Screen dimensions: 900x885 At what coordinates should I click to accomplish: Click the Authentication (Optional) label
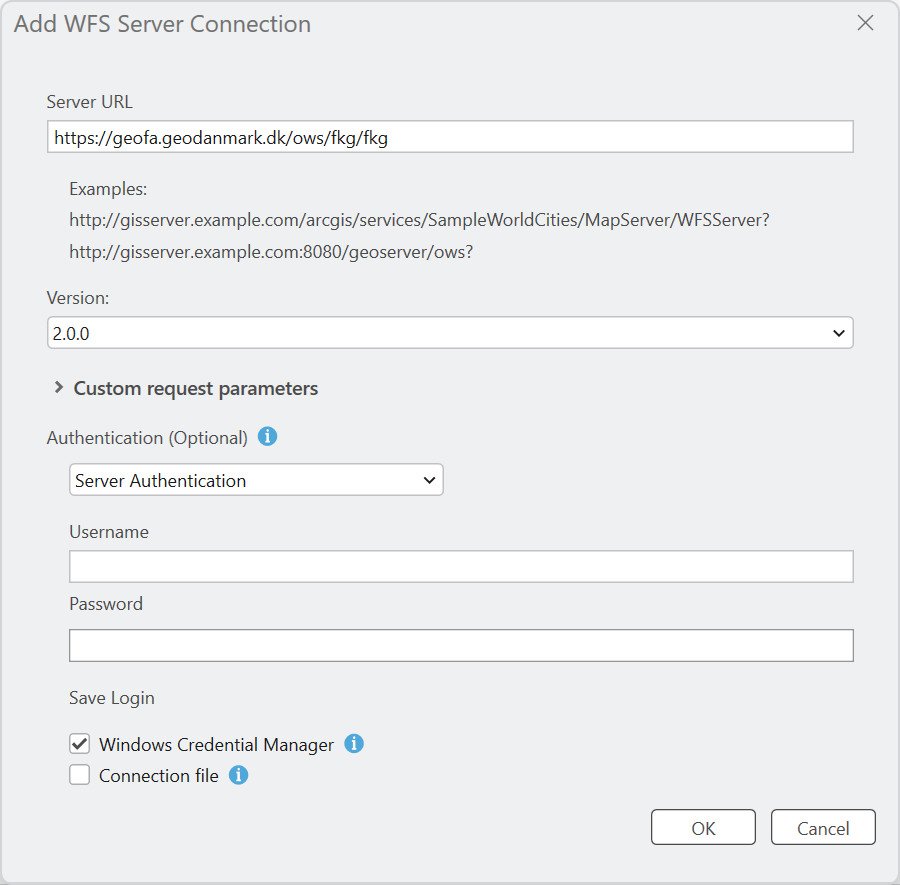147,438
